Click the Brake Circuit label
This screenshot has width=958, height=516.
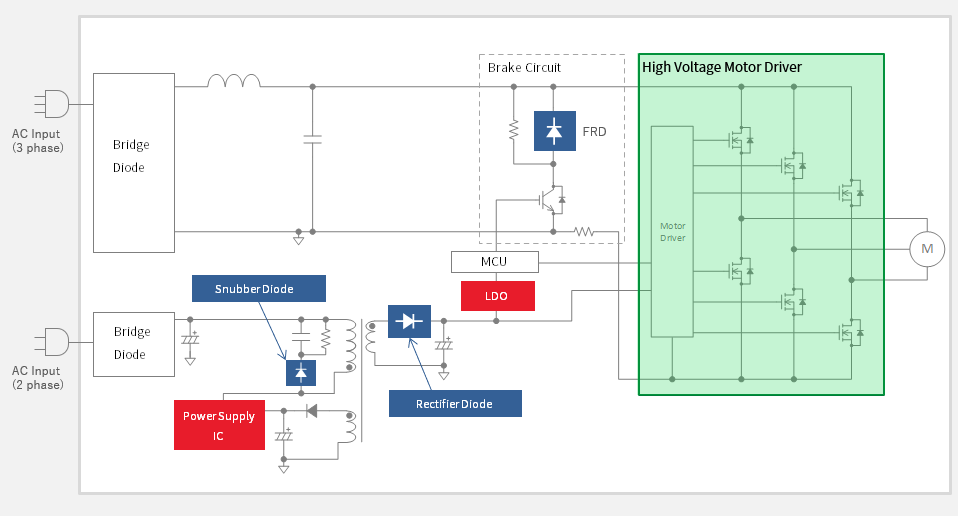(x=524, y=68)
